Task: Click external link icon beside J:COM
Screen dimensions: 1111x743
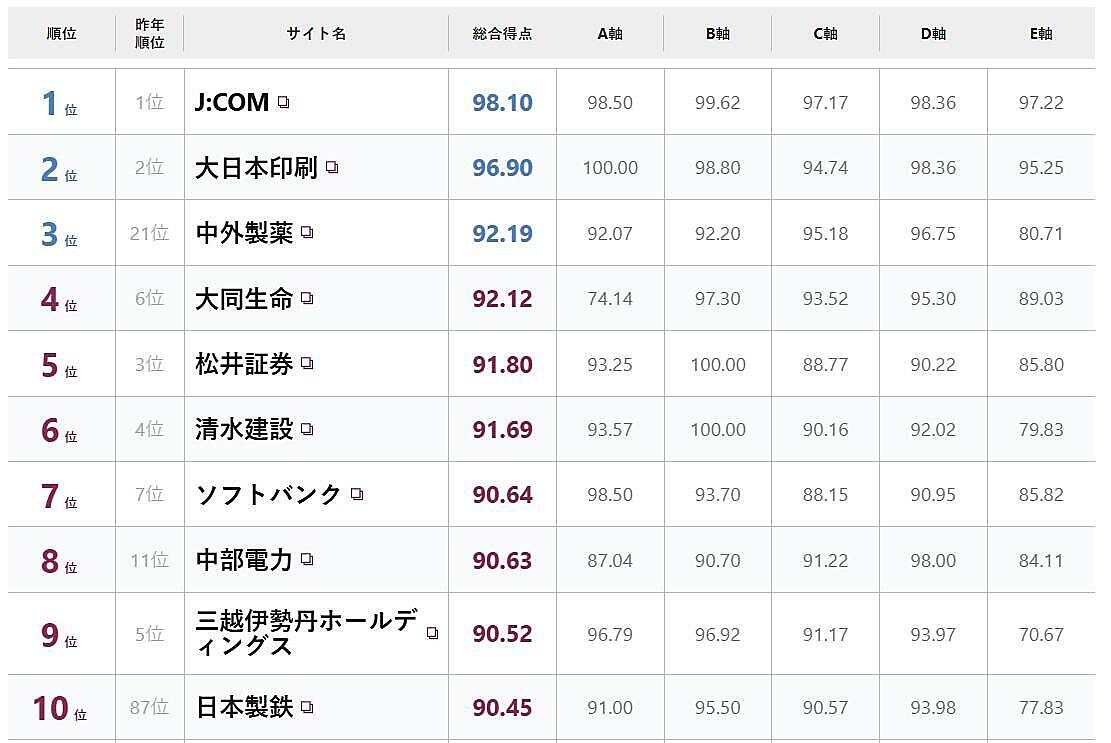Action: point(284,102)
